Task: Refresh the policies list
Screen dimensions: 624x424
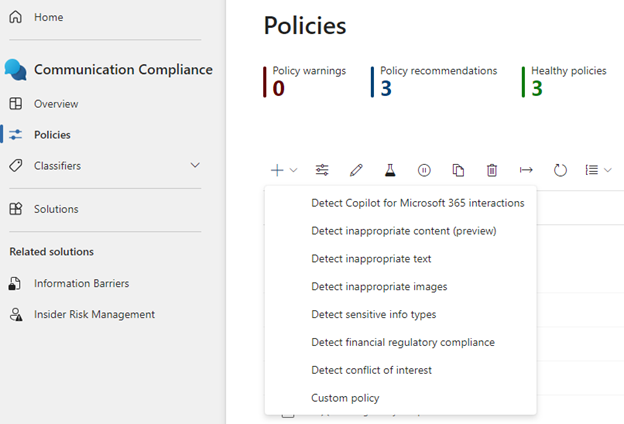Action: (x=560, y=170)
